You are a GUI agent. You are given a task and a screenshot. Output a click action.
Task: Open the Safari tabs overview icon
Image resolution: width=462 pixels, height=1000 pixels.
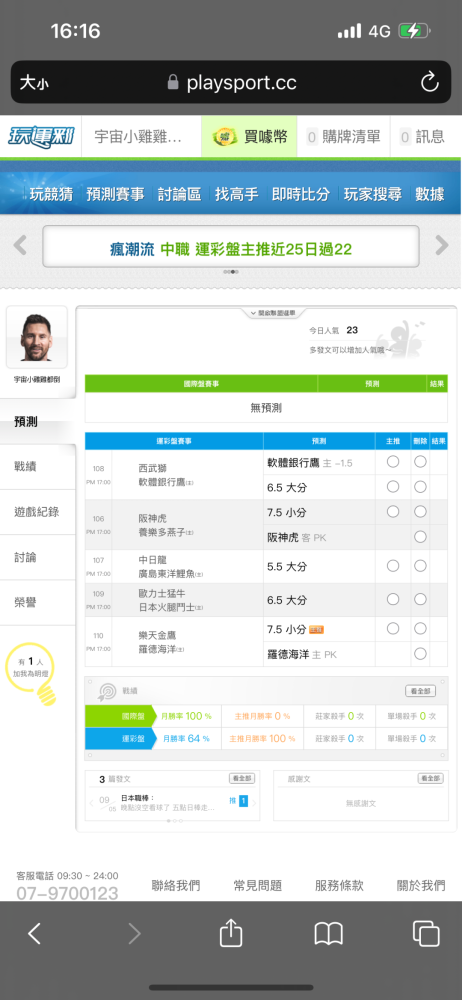tap(426, 934)
